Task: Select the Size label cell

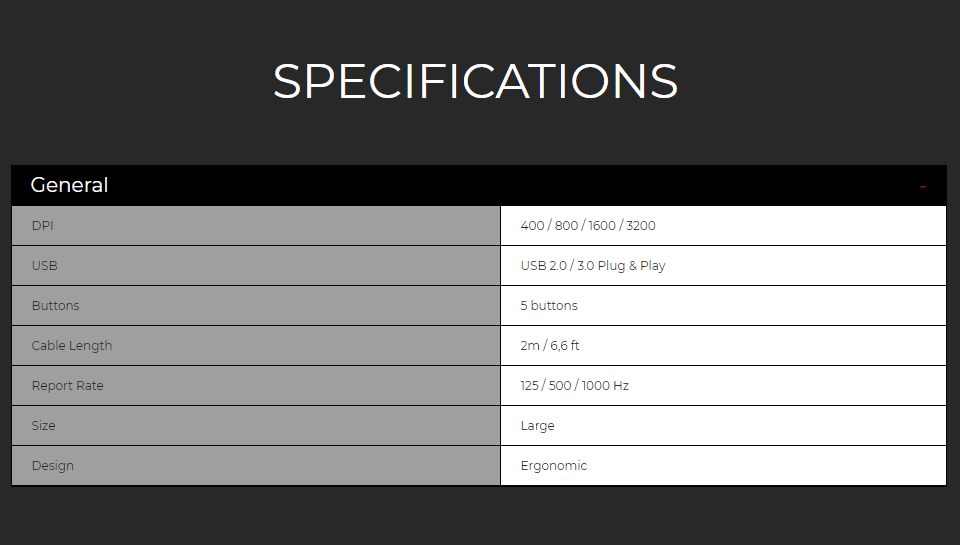Action: pyautogui.click(x=256, y=426)
